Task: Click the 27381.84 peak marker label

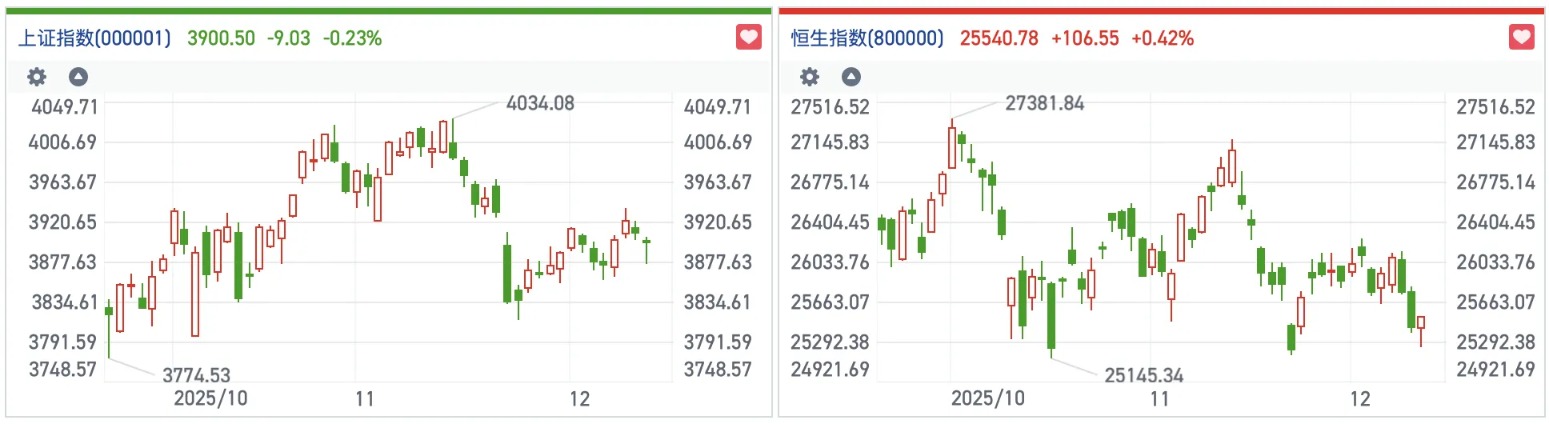Action: point(1043,103)
